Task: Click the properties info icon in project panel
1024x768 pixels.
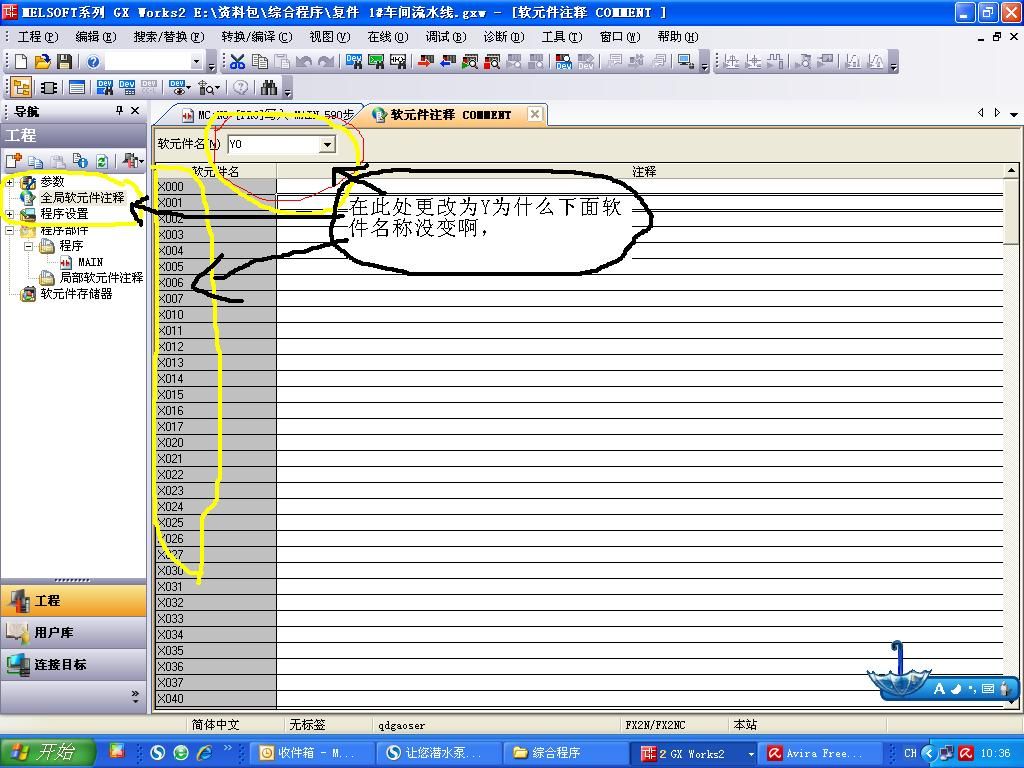Action: point(80,161)
